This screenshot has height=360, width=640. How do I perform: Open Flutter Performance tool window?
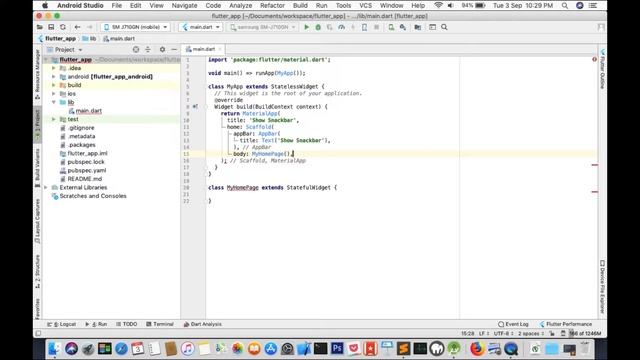point(566,324)
